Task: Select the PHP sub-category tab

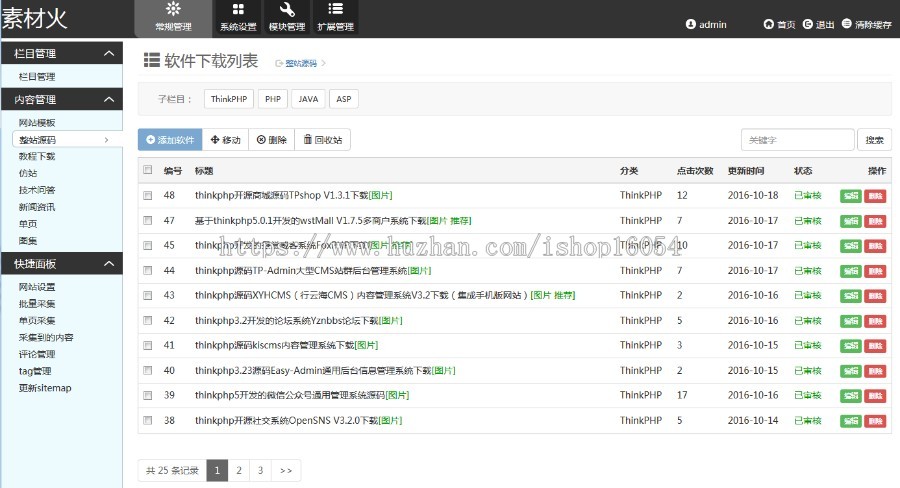Action: [x=273, y=99]
